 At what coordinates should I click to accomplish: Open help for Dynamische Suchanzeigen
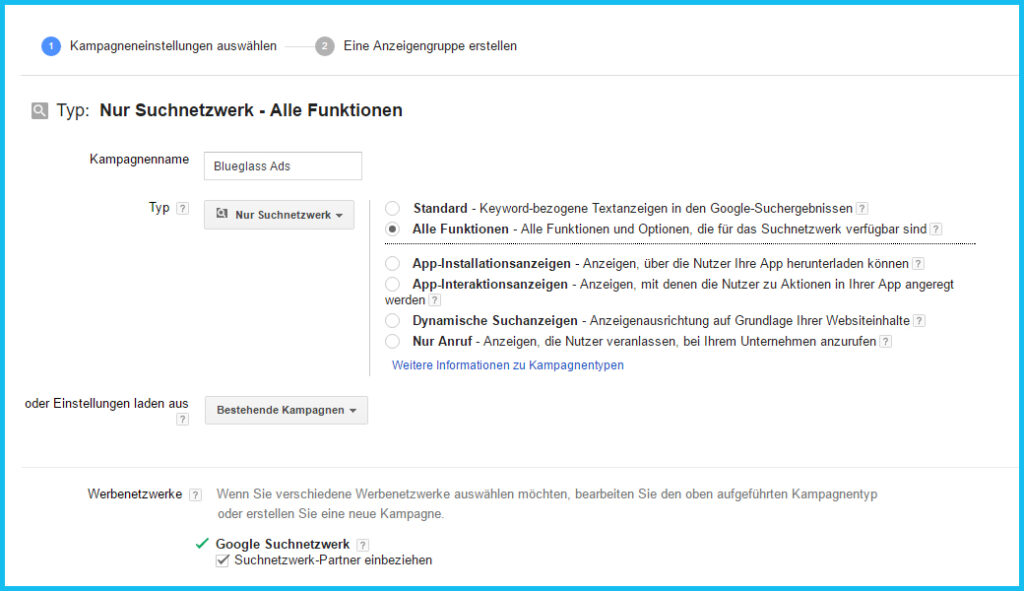(919, 321)
